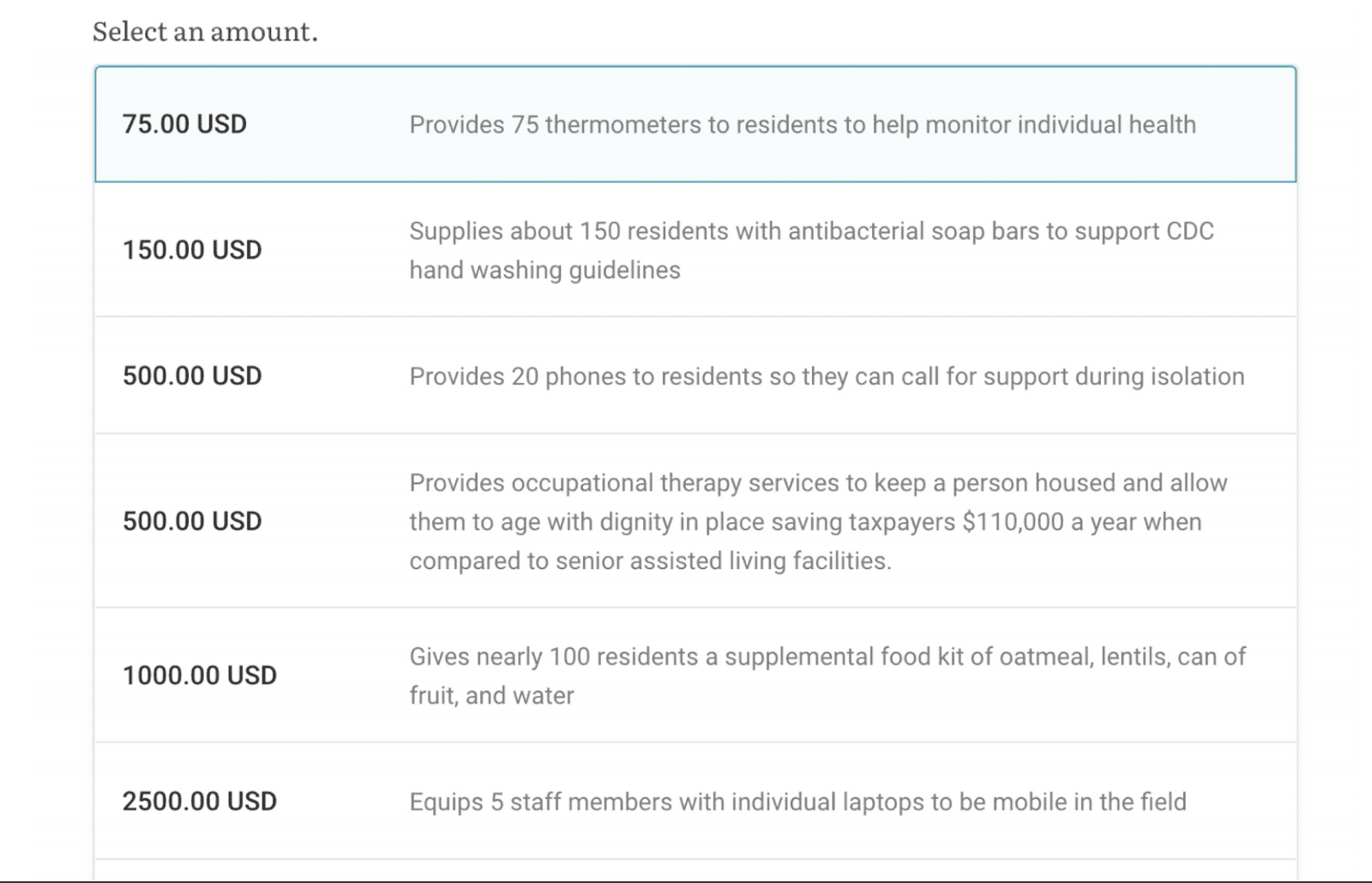
Task: Choose the 150.00 USD amount label
Action: click(192, 250)
